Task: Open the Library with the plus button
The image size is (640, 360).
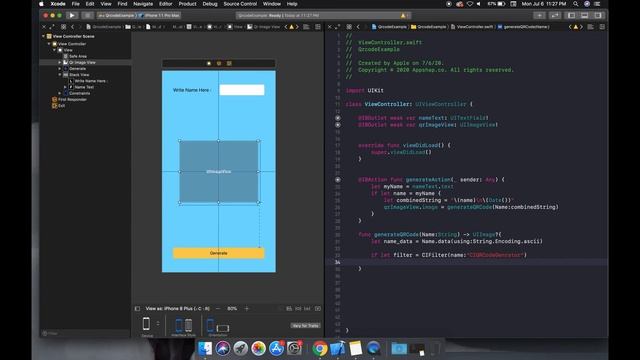Action: point(539,16)
